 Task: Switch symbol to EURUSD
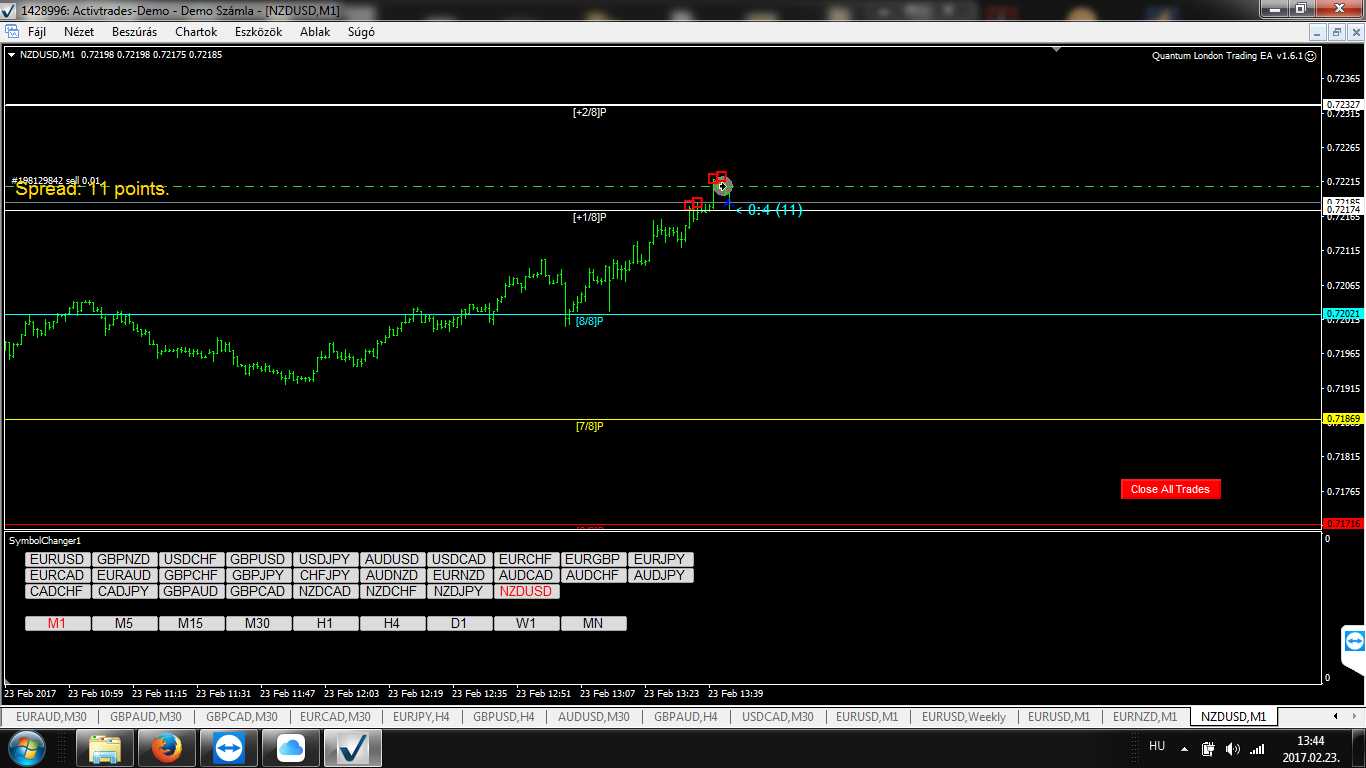click(57, 559)
